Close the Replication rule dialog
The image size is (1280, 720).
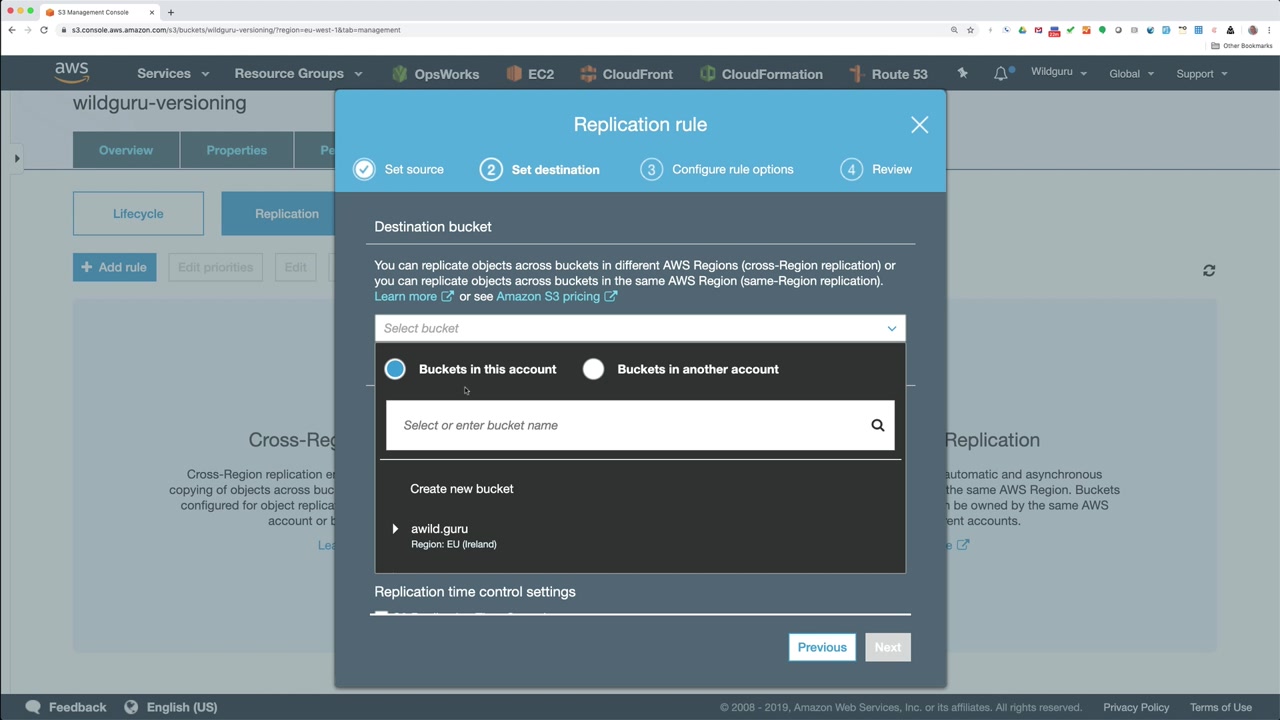tap(919, 124)
